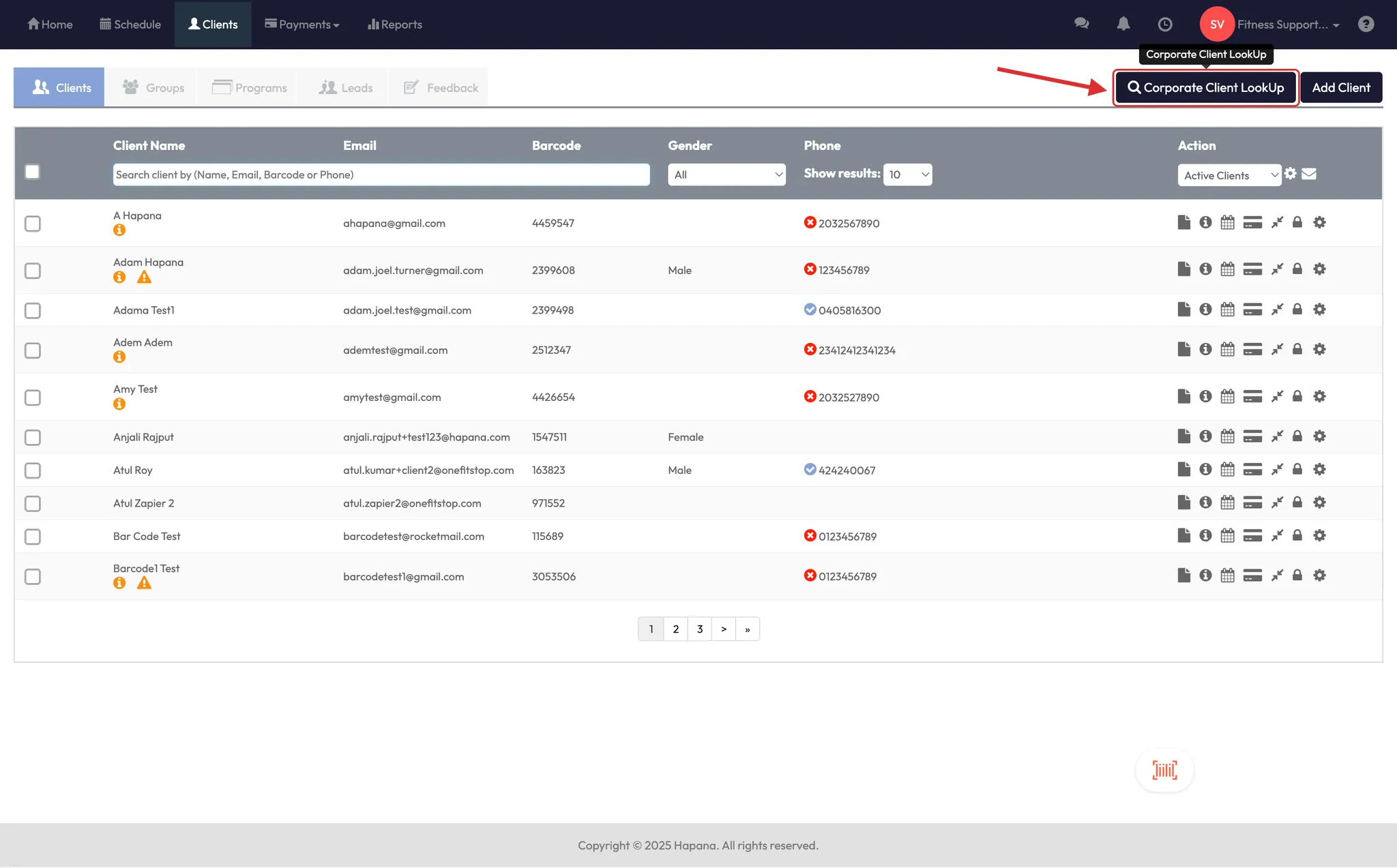Click the orange warning icon under Adam Hapana
This screenshot has height=868, width=1397.
pos(144,278)
